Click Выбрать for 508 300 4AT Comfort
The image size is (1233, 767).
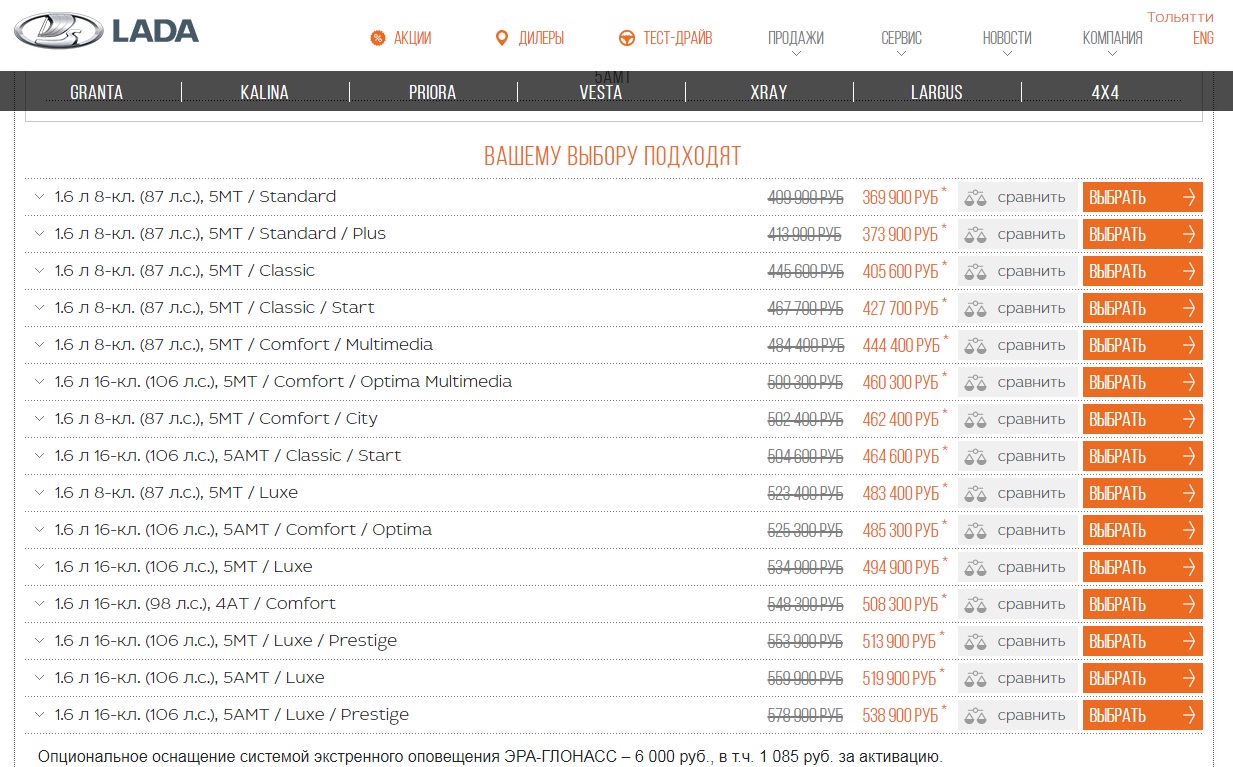tap(1143, 604)
